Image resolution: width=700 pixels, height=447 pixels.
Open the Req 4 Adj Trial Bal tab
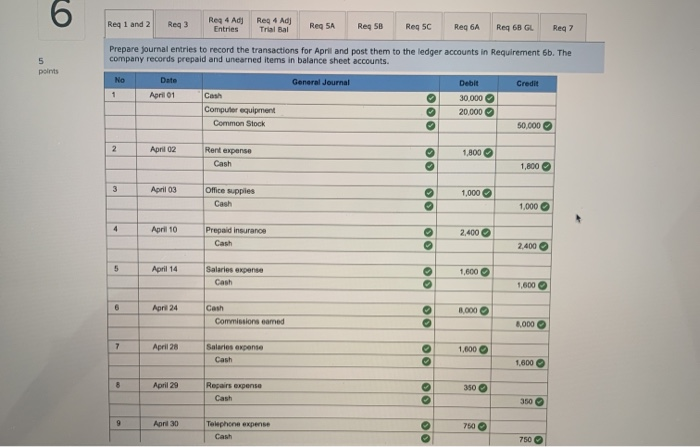(274, 25)
